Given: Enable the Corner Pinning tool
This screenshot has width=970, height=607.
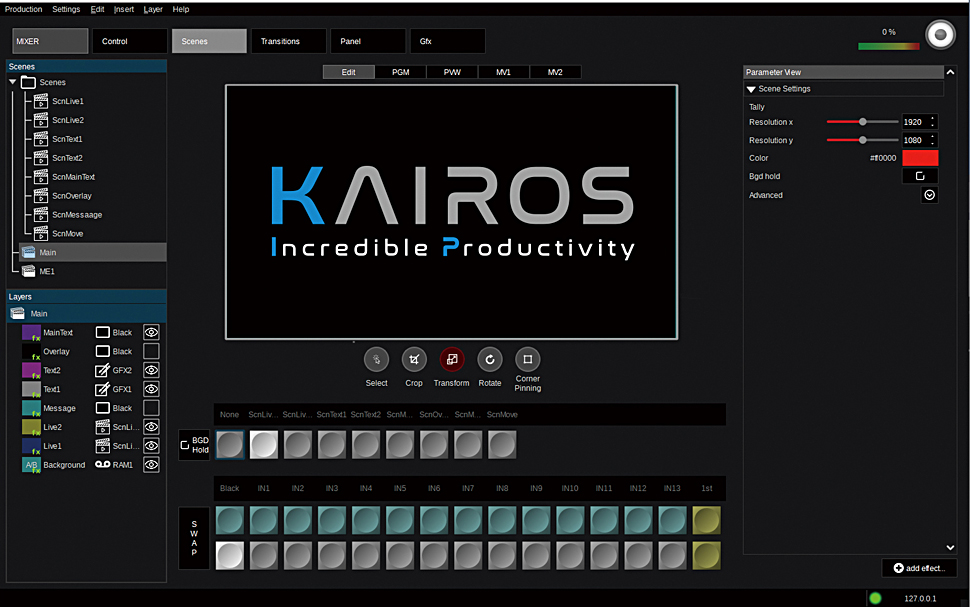Looking at the screenshot, I should 528,359.
